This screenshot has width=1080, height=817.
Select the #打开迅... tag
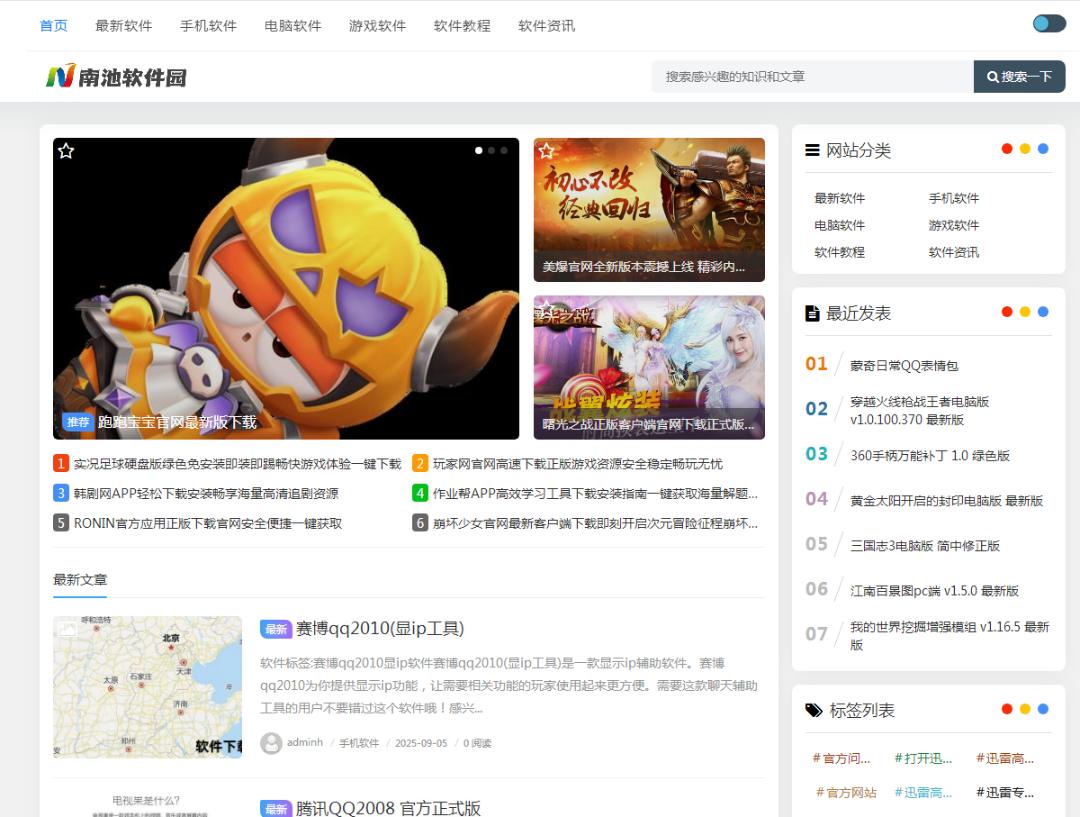(x=924, y=758)
